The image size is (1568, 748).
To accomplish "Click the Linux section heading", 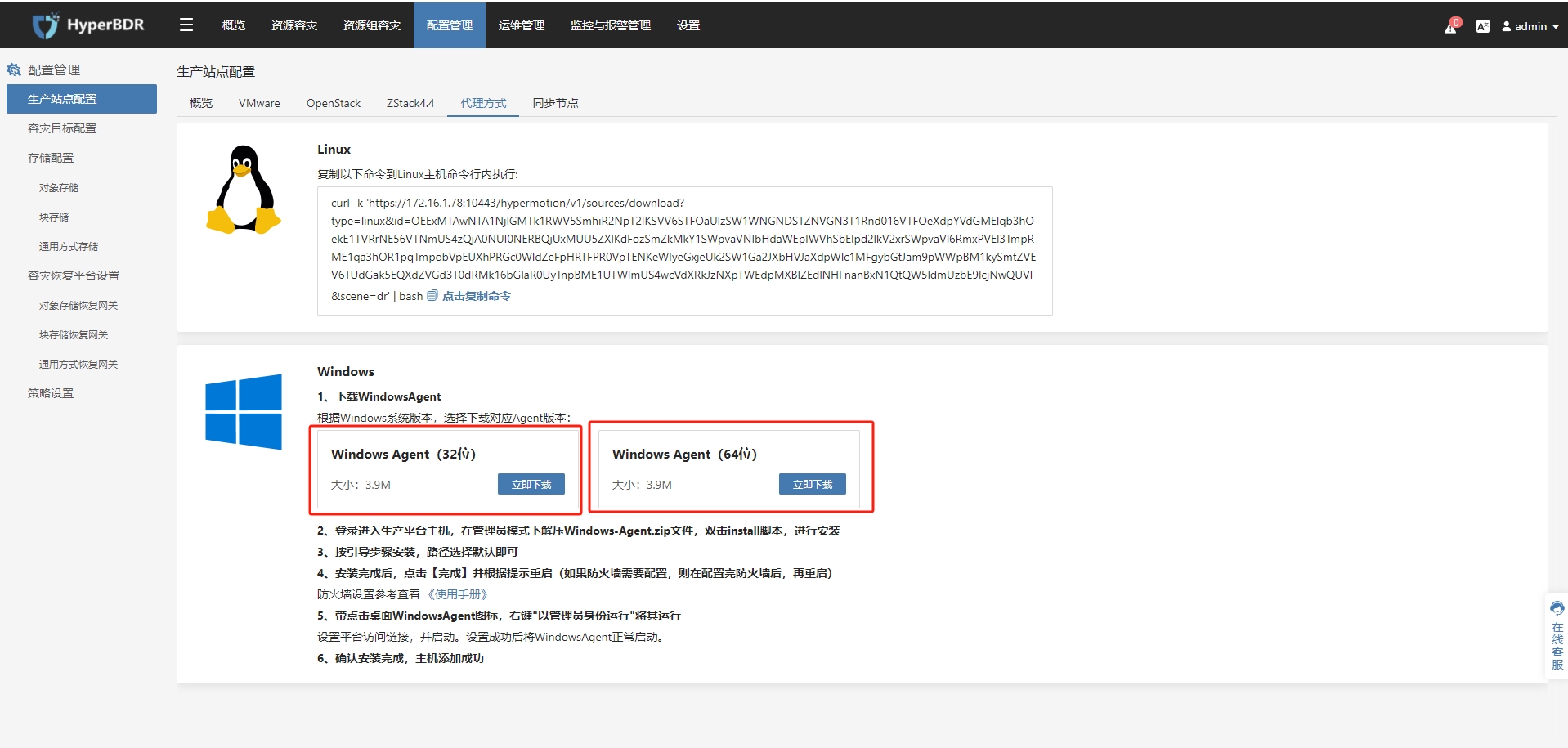I will tap(334, 149).
